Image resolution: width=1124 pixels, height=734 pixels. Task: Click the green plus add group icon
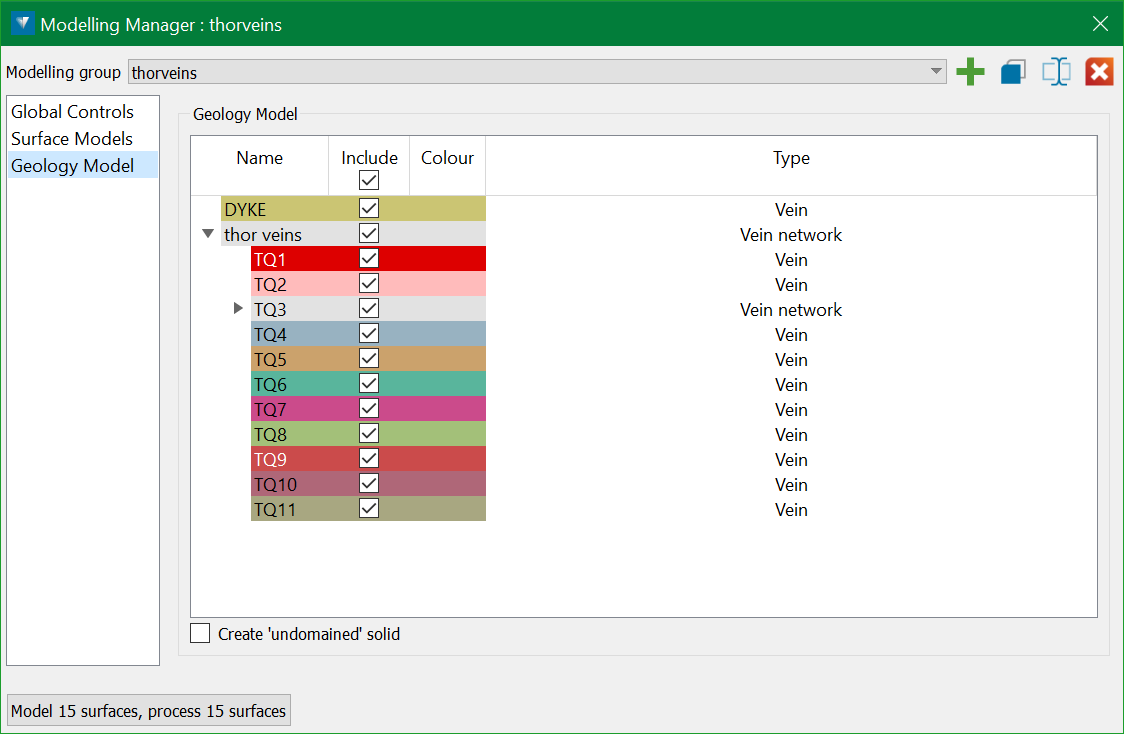[970, 72]
